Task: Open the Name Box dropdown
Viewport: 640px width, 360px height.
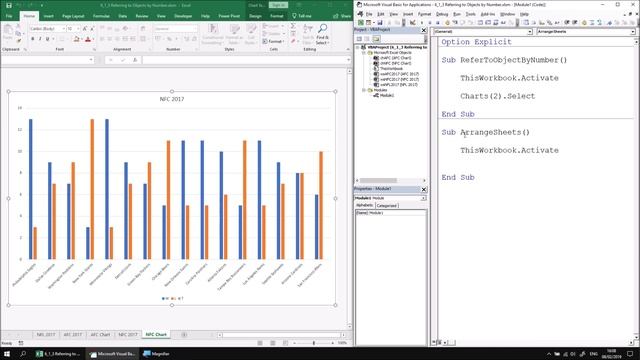Action: 91,60
